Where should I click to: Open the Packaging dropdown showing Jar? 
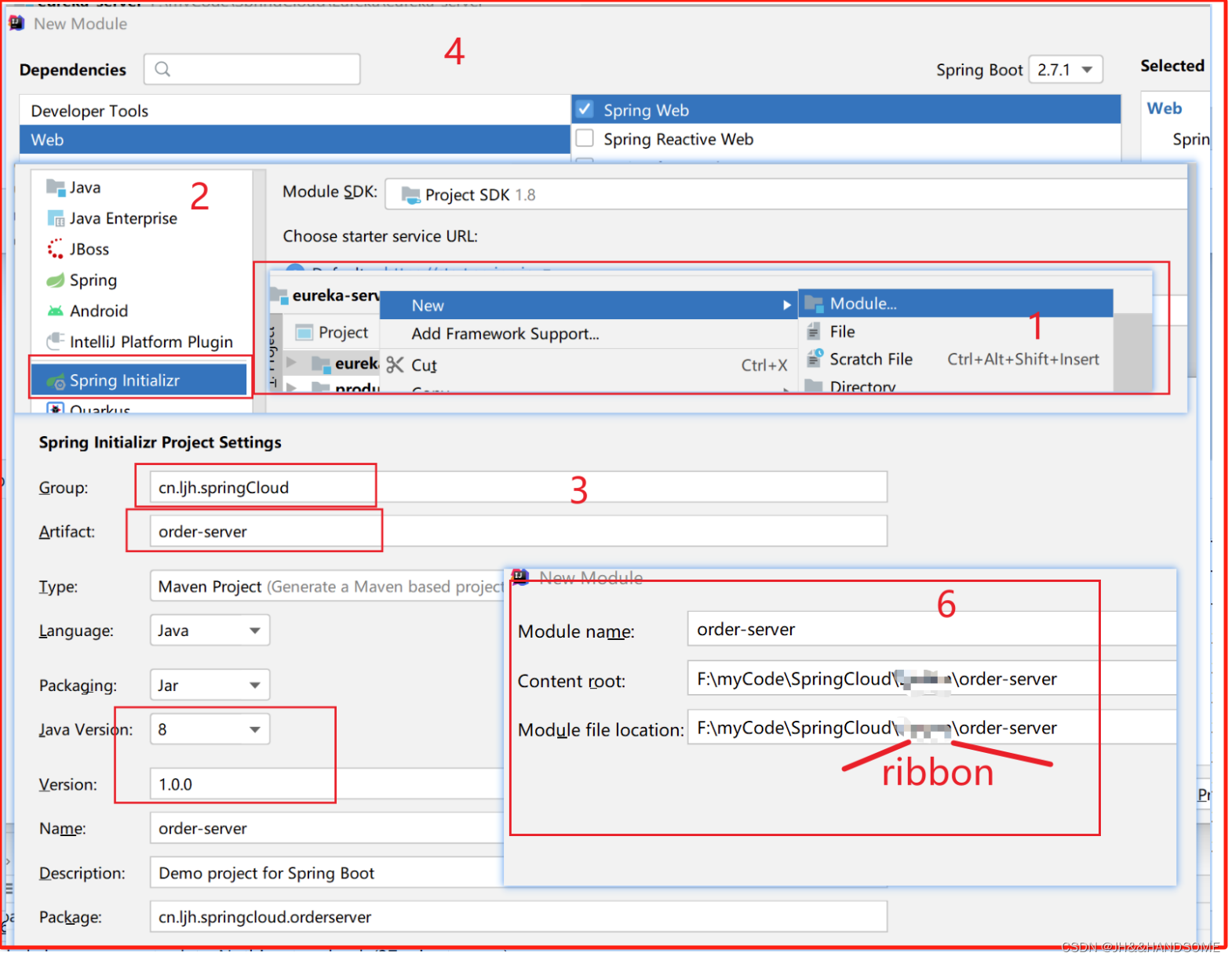click(210, 685)
